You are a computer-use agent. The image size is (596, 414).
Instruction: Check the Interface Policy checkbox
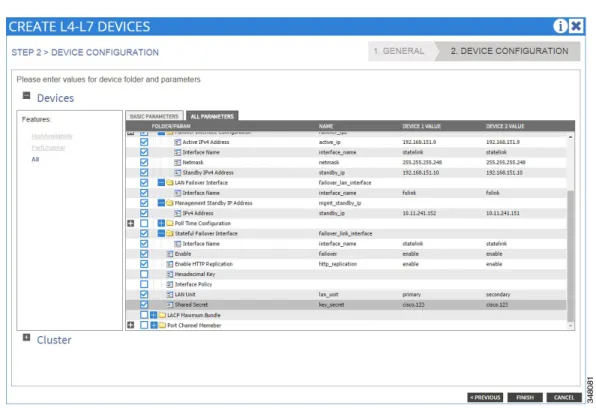144,284
